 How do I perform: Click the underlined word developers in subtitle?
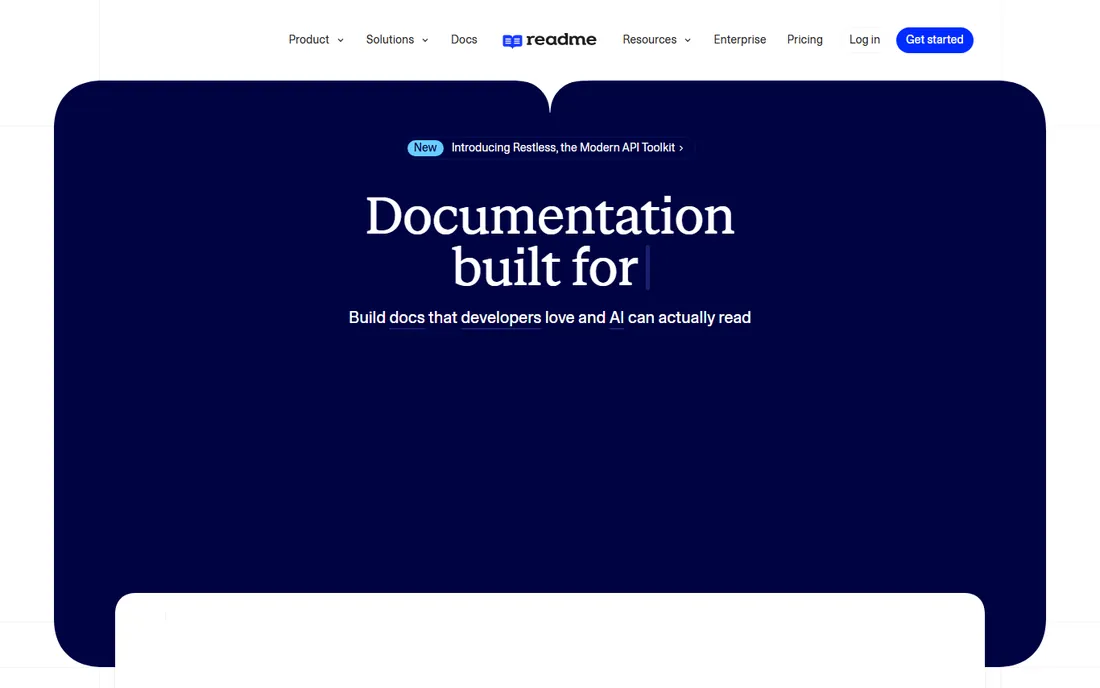pos(501,318)
